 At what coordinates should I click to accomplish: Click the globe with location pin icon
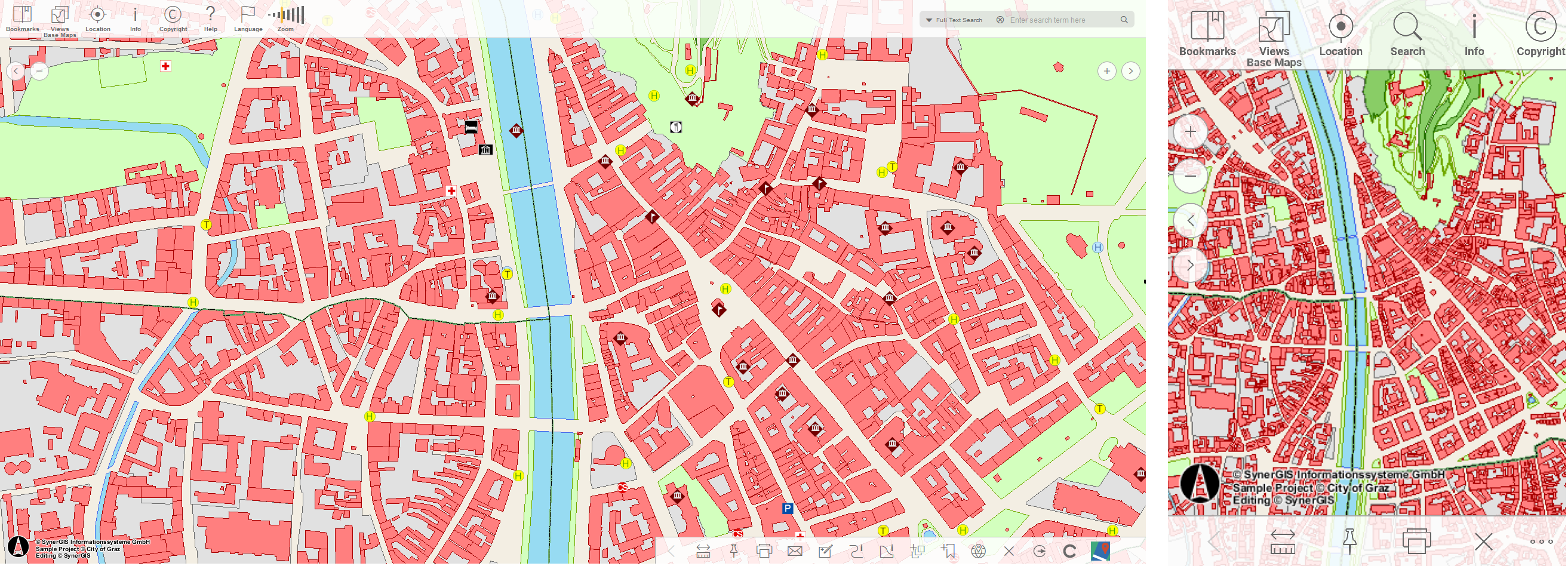979,552
